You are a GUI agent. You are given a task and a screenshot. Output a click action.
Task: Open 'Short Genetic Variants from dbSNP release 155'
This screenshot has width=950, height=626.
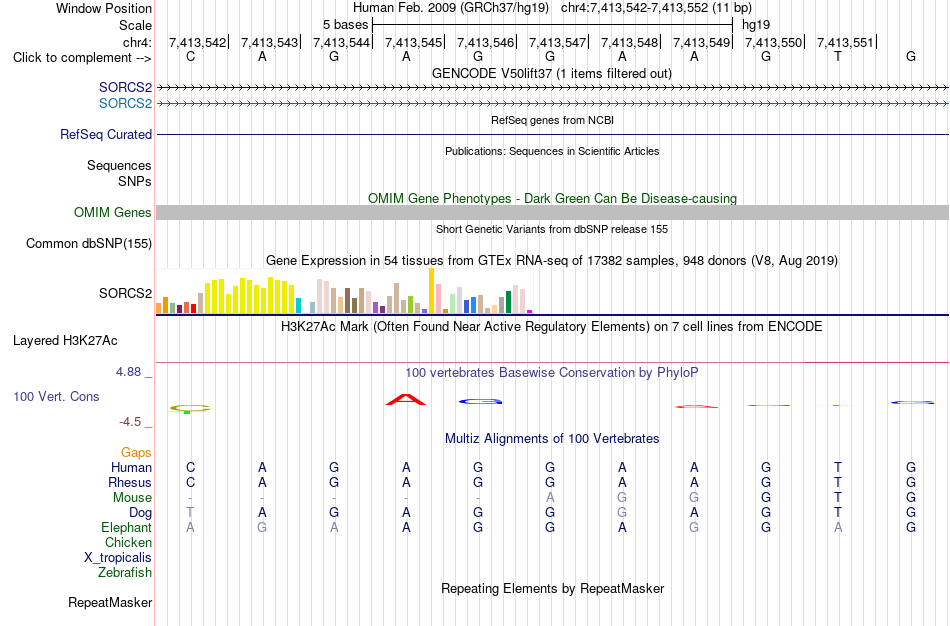click(x=552, y=229)
